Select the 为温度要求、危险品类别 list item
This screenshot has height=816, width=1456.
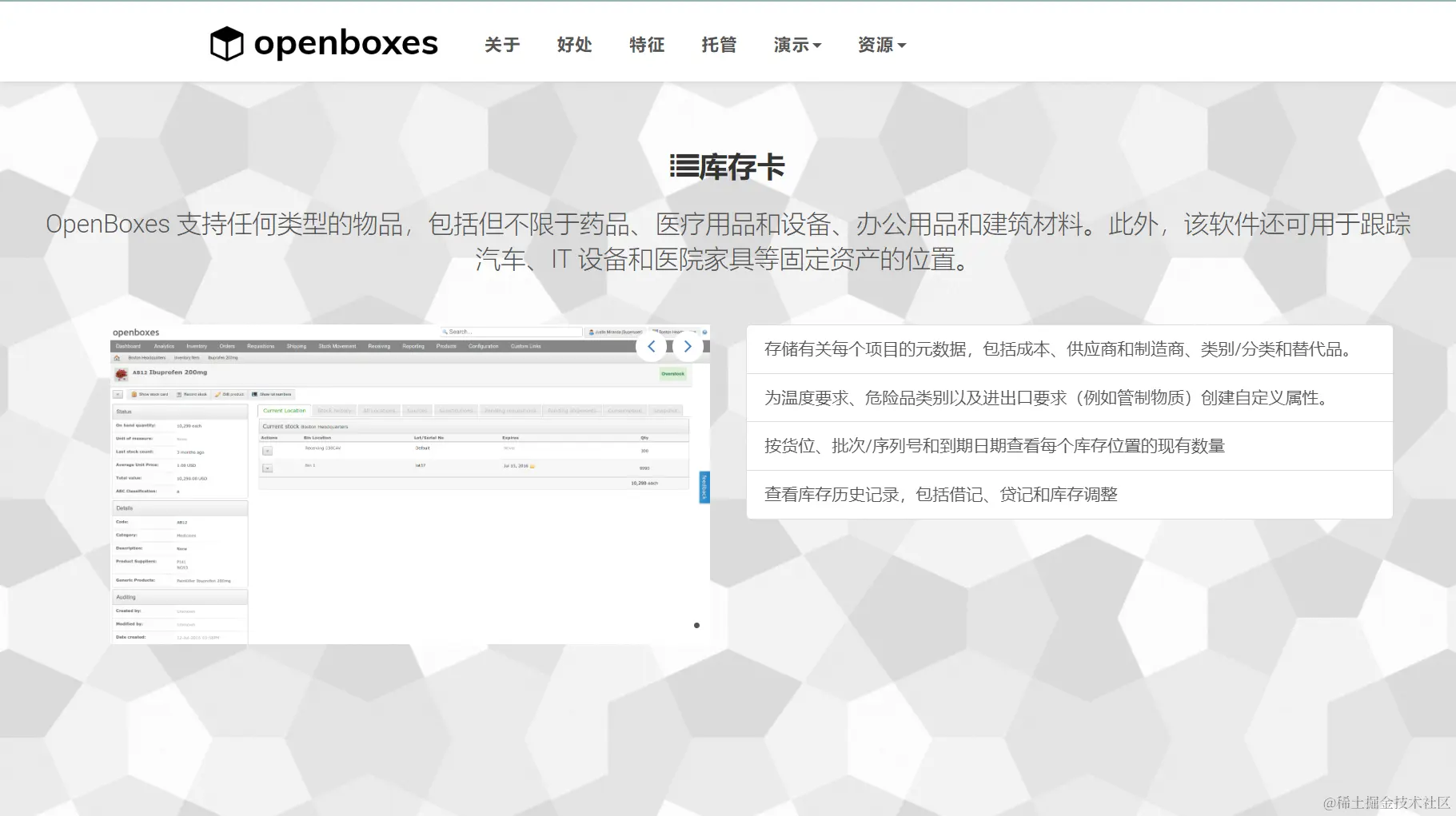(x=1070, y=398)
